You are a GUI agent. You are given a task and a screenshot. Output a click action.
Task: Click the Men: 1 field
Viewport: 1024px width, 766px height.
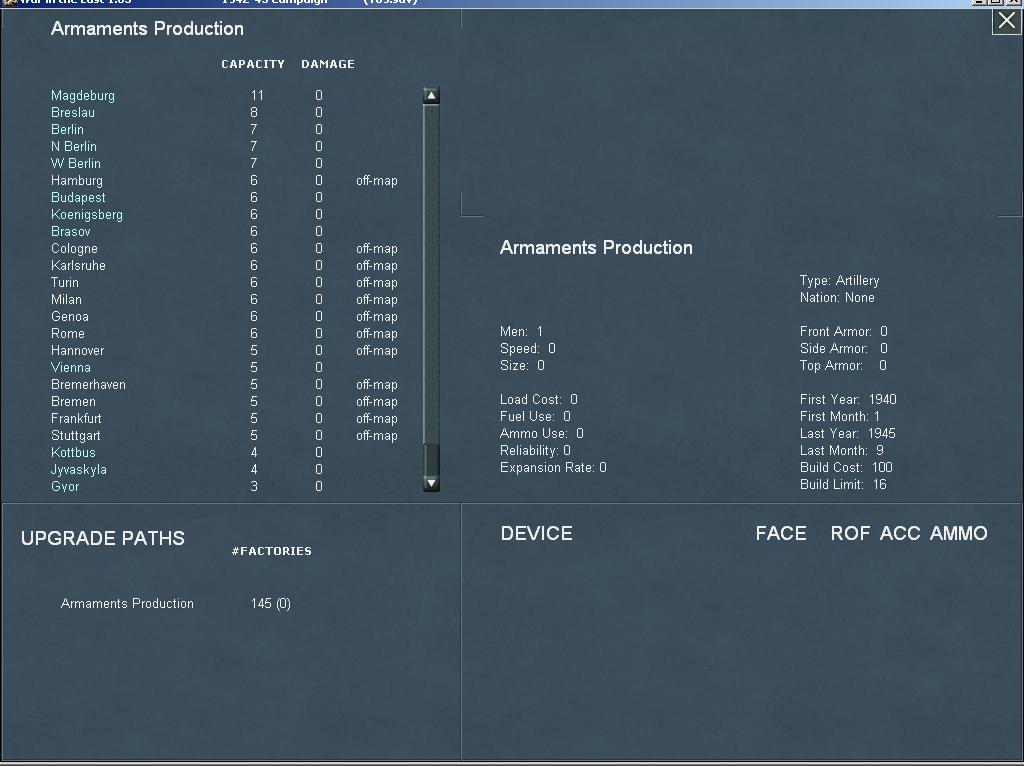tap(521, 331)
